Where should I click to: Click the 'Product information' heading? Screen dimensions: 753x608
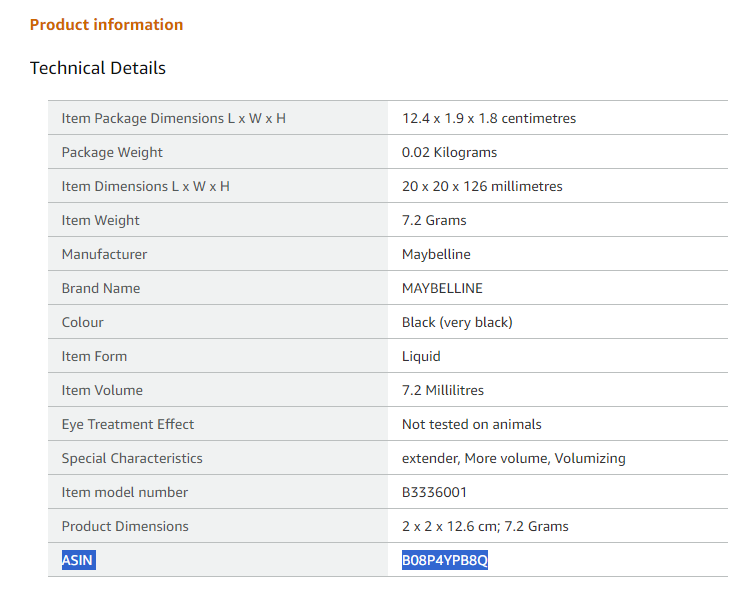tap(106, 24)
